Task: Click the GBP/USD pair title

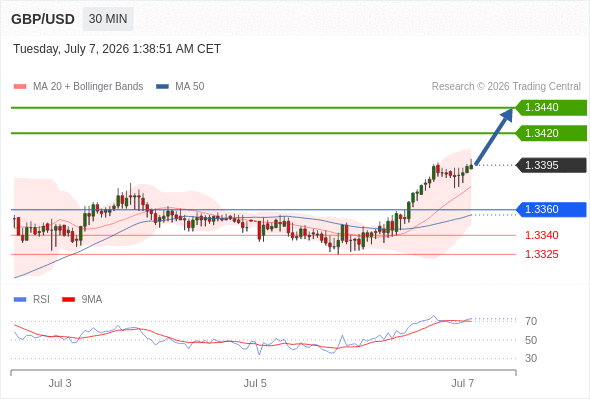Action: coord(43,19)
